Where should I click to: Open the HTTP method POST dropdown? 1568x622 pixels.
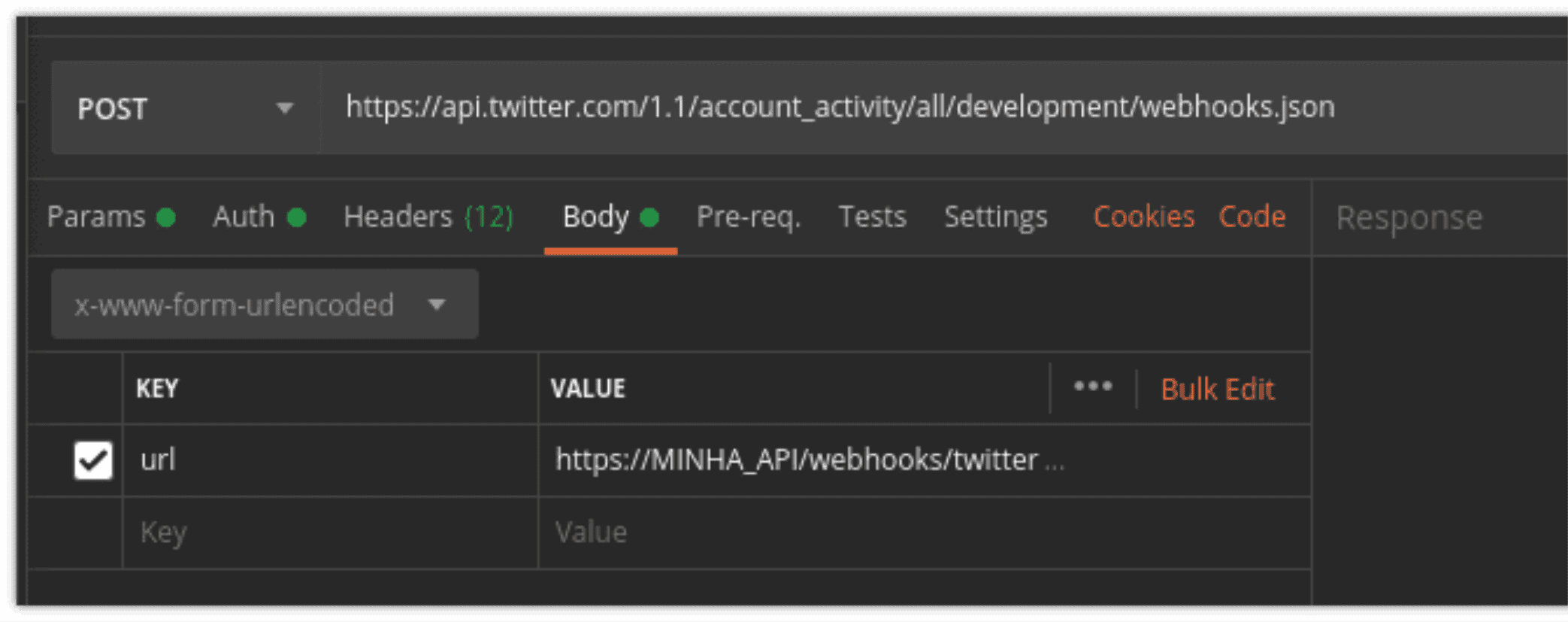click(185, 109)
